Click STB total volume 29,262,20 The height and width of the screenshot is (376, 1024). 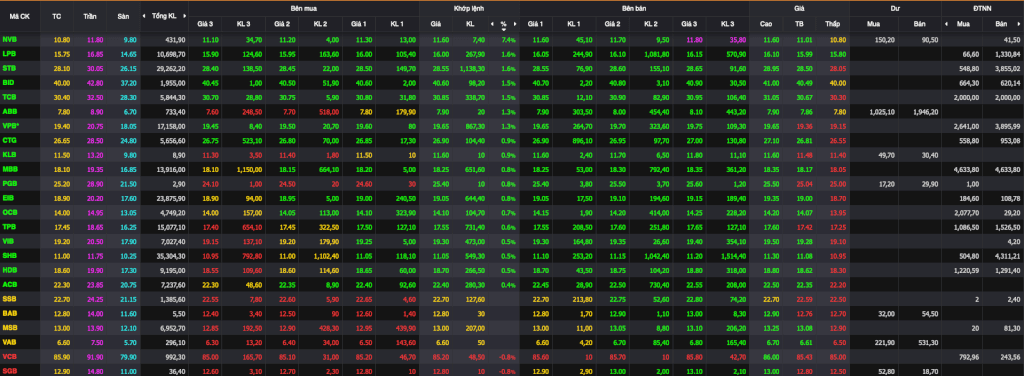point(172,68)
